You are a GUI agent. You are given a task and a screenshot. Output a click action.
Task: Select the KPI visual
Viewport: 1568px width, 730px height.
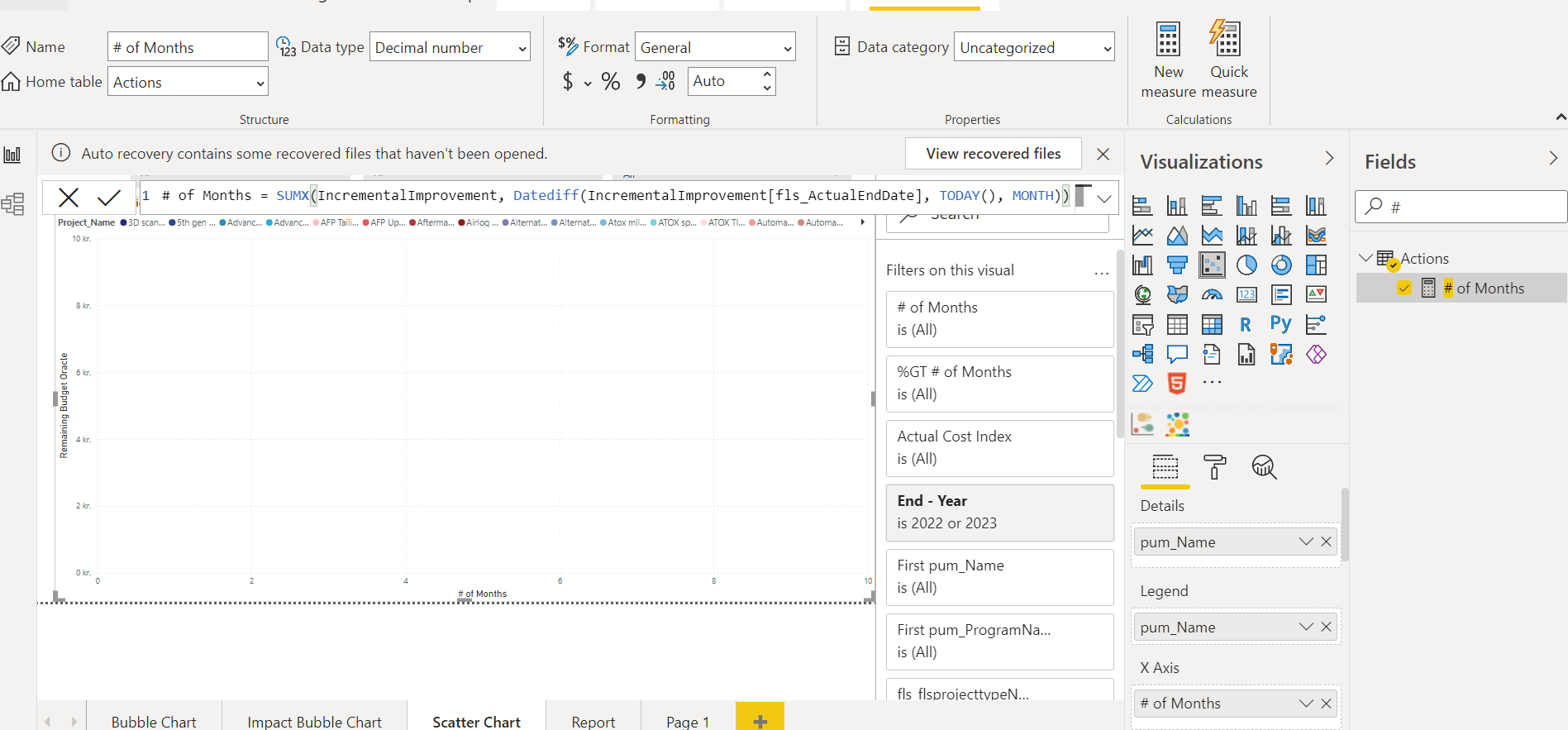(1316, 294)
